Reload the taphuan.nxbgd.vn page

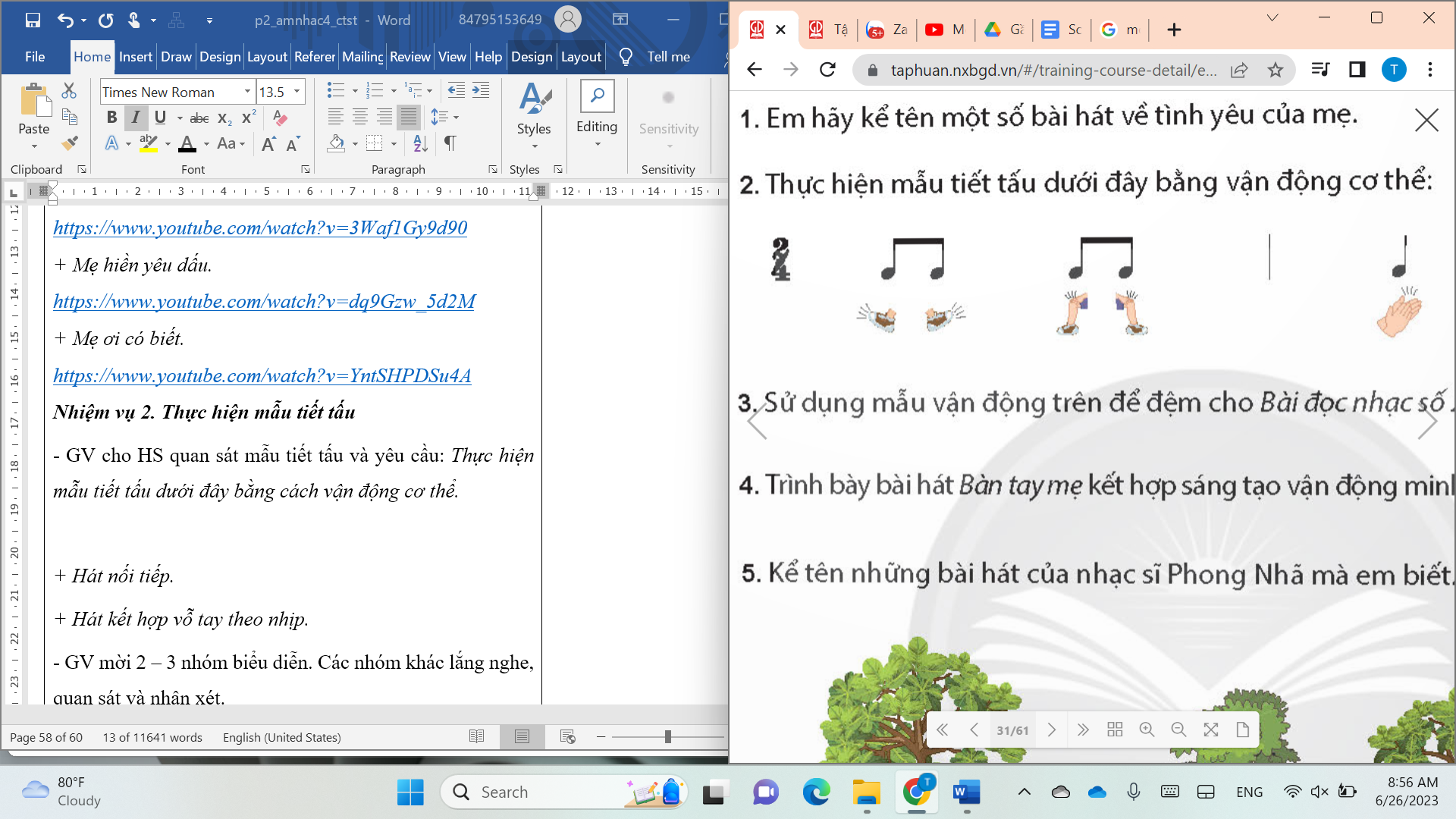tap(827, 70)
